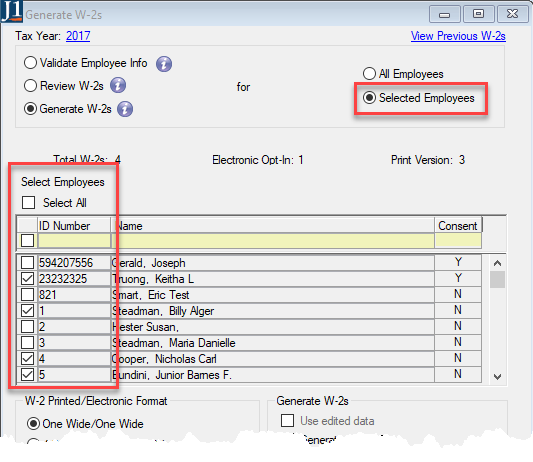This screenshot has height=462, width=533.
Task: Choose the Selected Employees option
Action: coord(369,98)
